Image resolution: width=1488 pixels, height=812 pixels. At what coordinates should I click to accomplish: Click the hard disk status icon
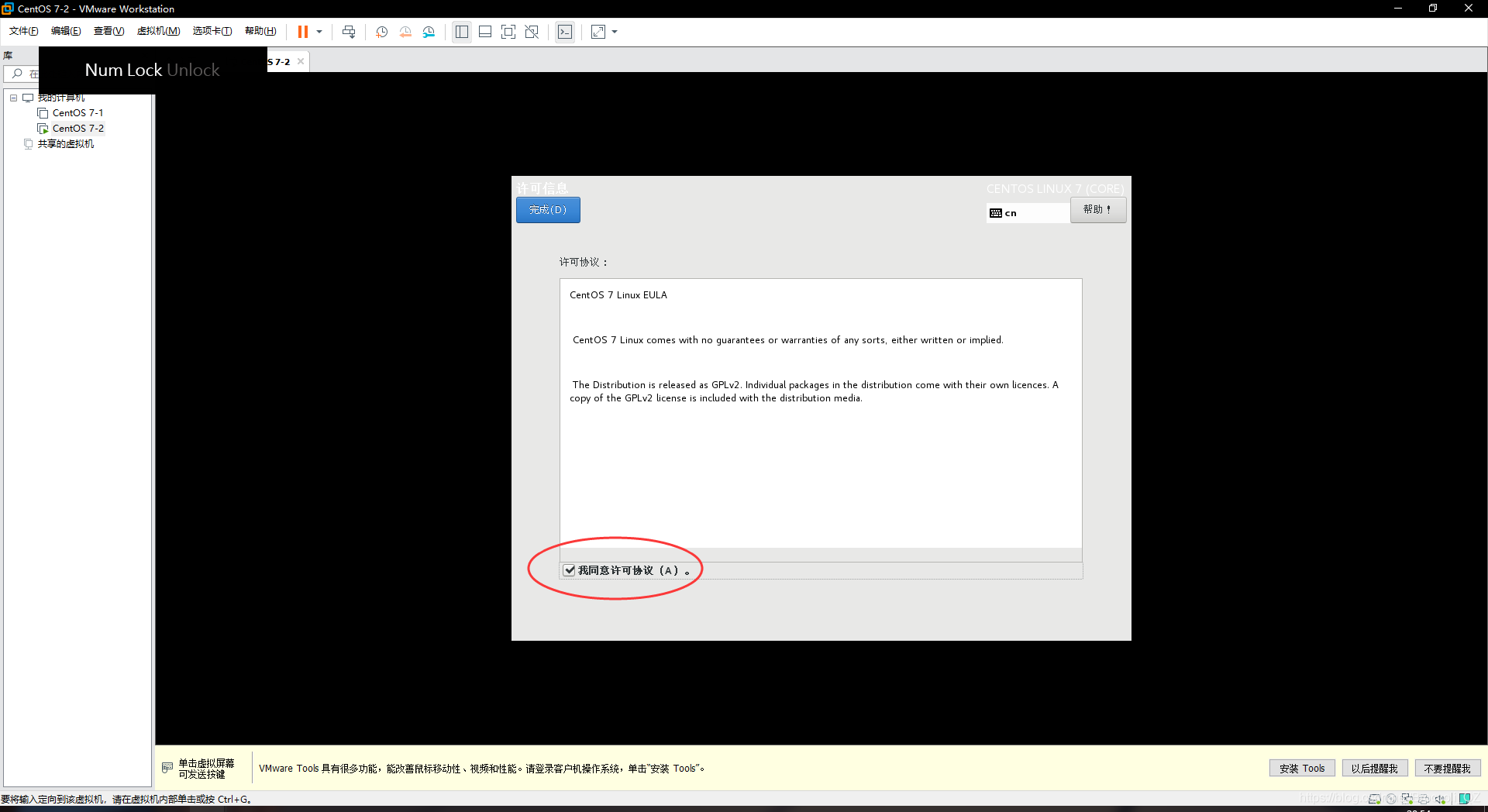(x=1375, y=799)
